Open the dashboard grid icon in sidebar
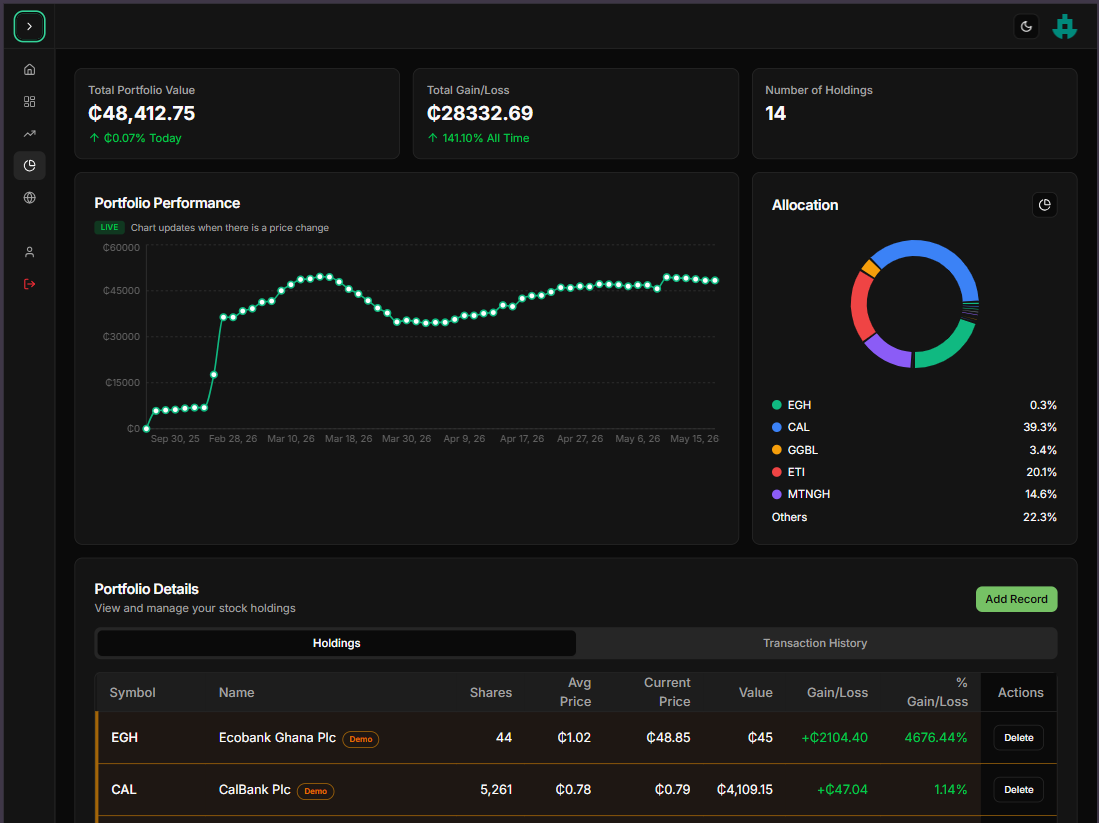Screen dimensions: 1099x823 tap(29, 102)
